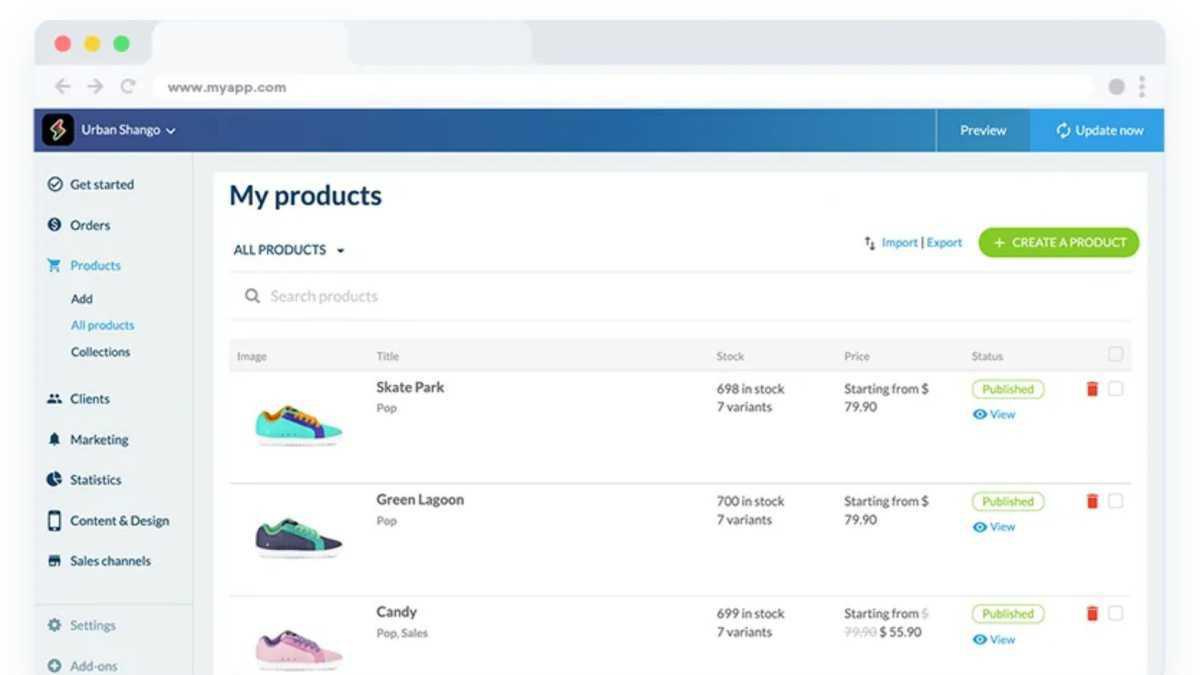Check the select-all checkbox in table header
1200x675 pixels.
point(1115,354)
